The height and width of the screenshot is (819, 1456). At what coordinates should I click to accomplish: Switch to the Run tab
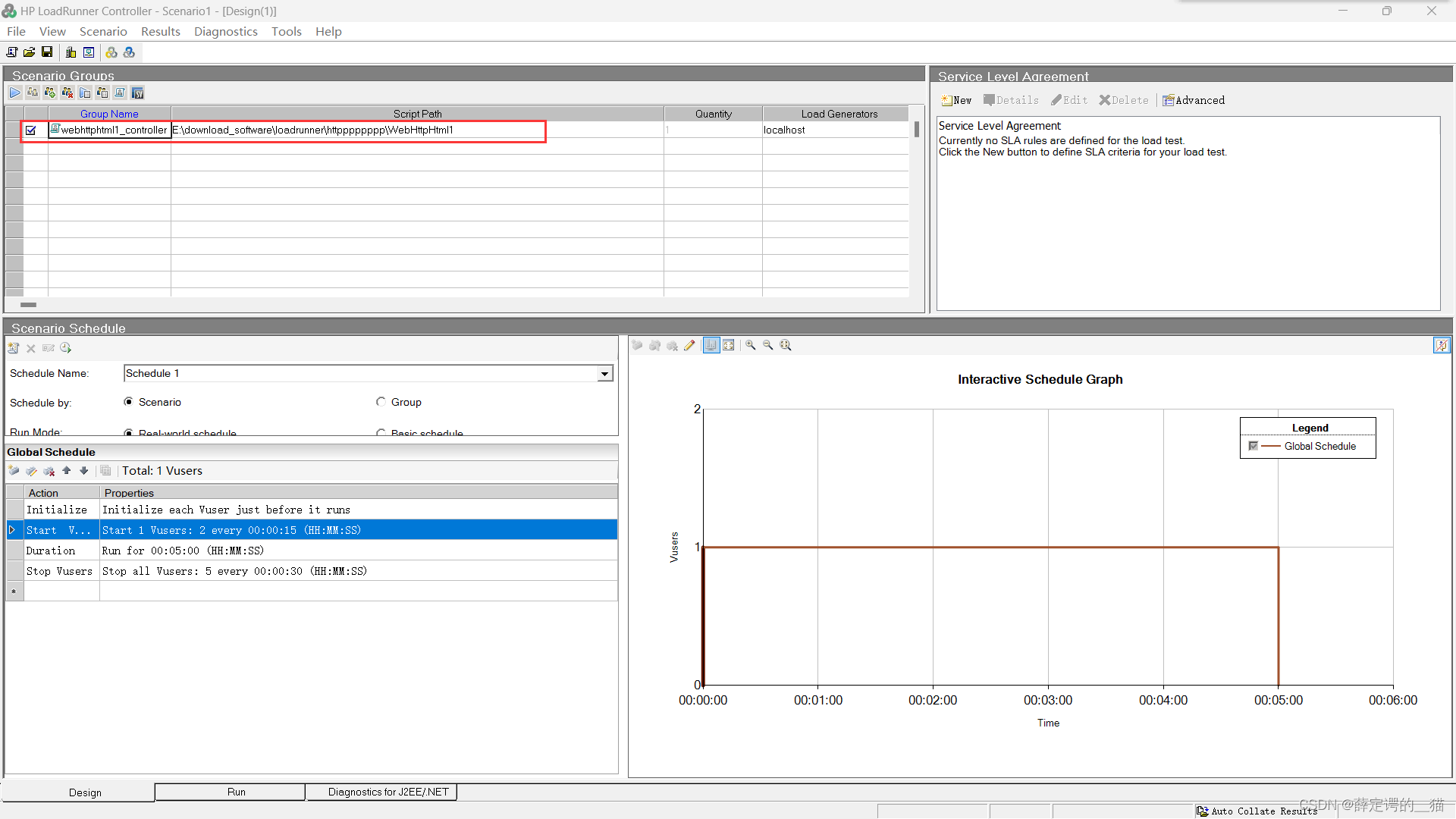(236, 792)
